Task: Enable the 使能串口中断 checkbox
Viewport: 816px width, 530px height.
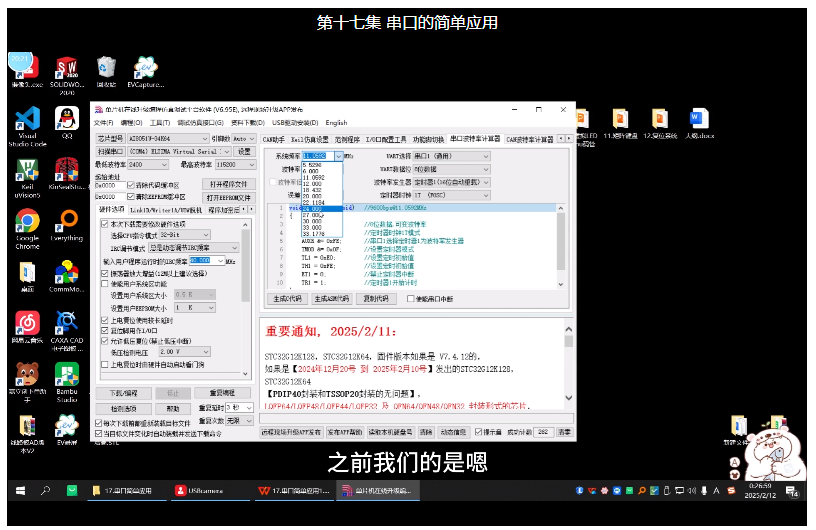Action: pyautogui.click(x=411, y=299)
